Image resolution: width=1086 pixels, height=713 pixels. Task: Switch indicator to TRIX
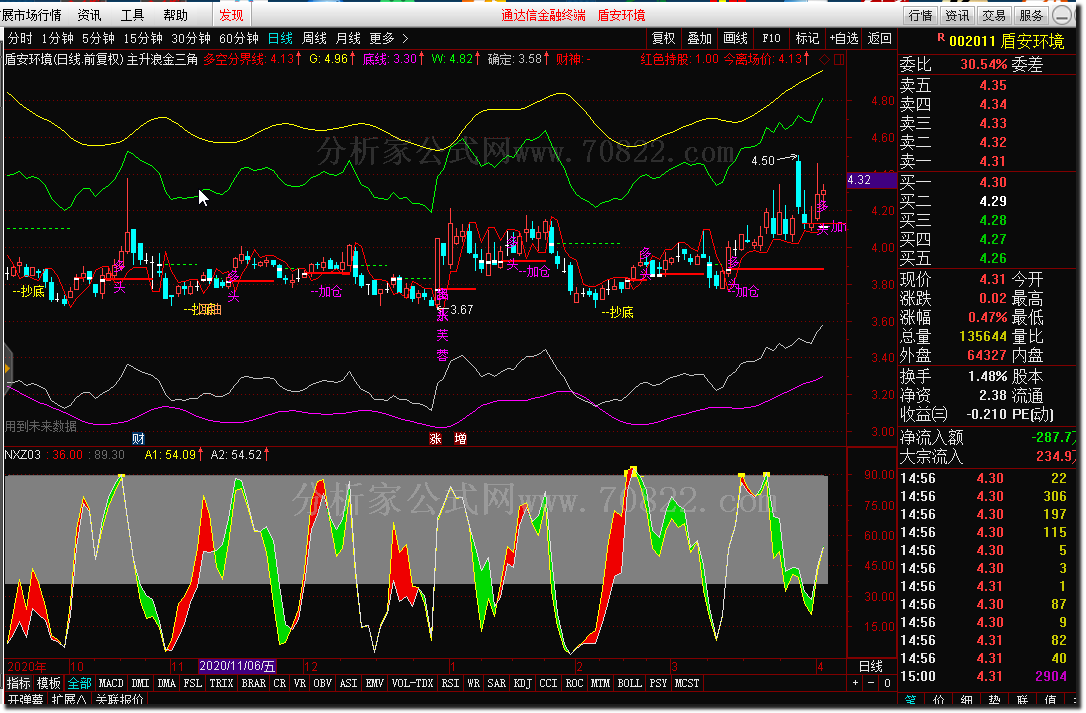[222, 683]
